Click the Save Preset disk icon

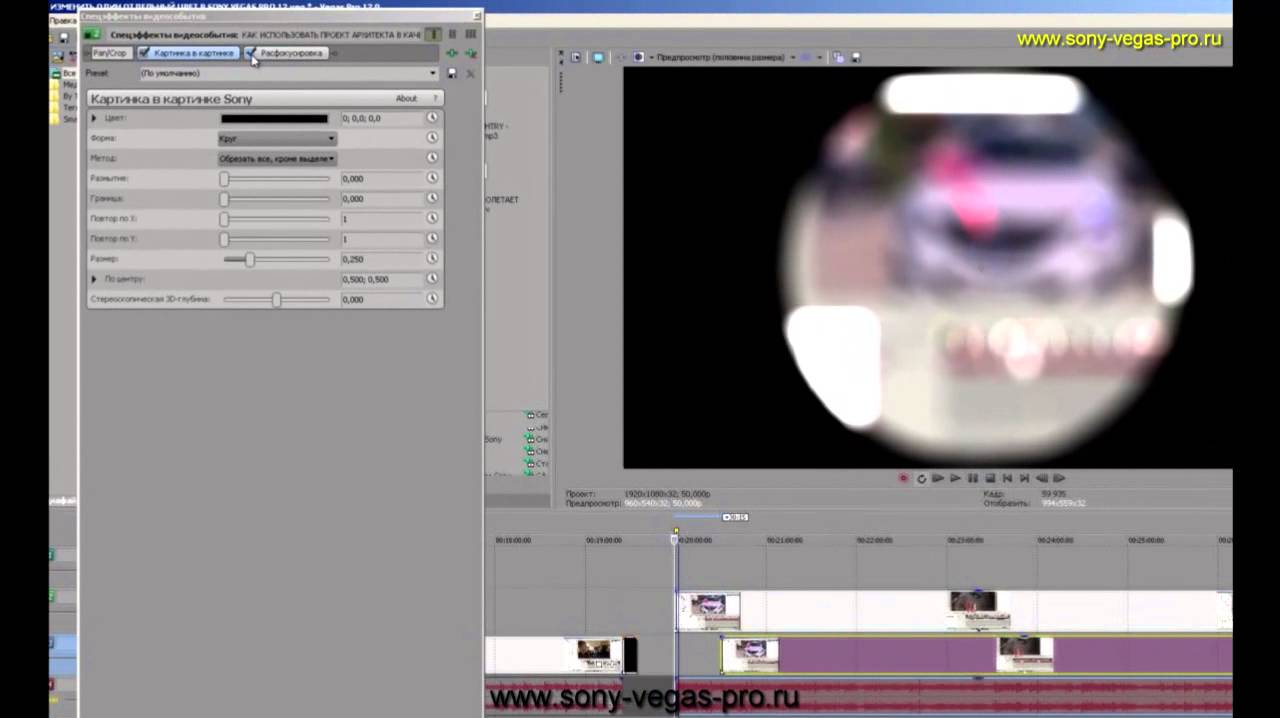(x=452, y=73)
